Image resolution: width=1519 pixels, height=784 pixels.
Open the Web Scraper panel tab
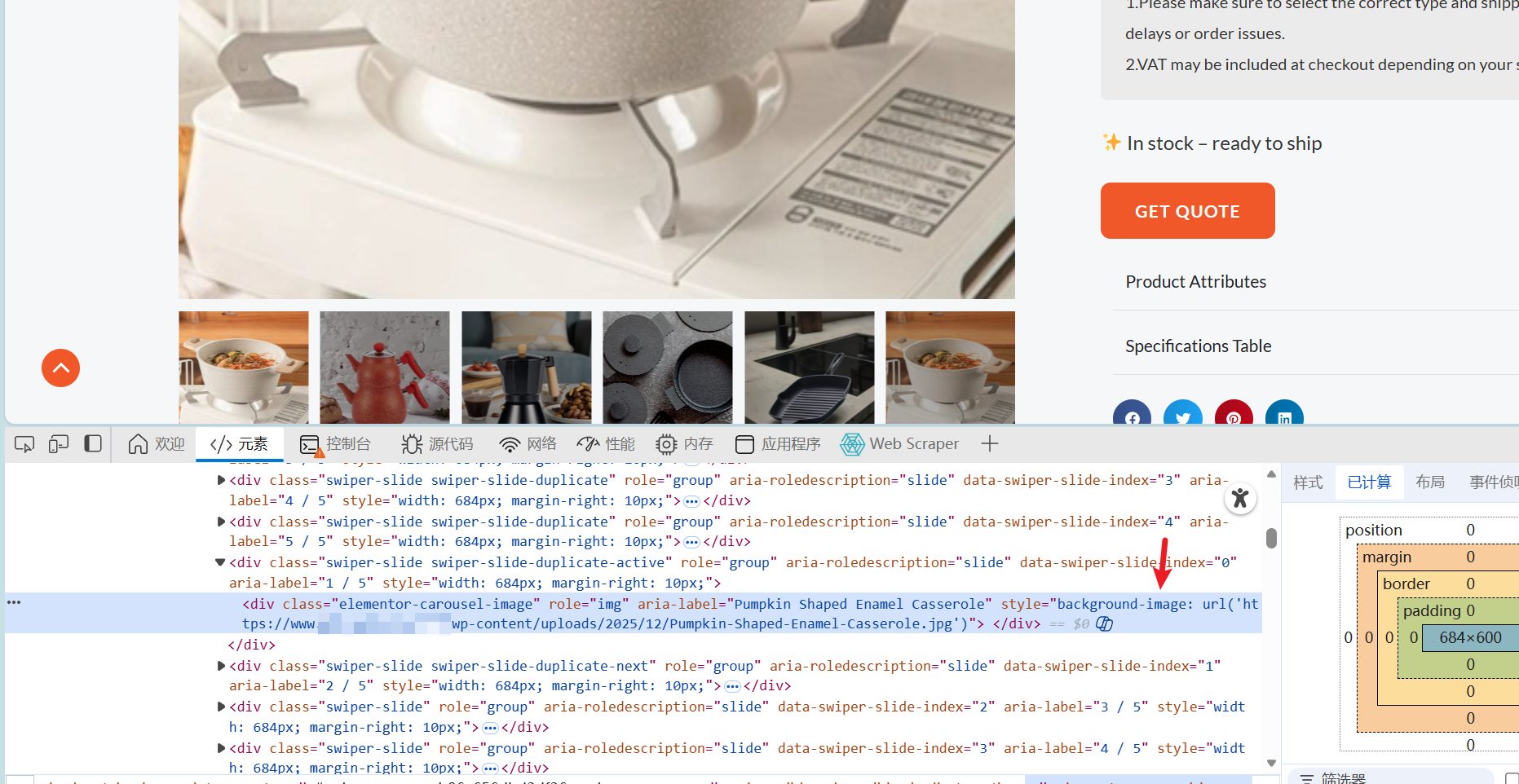(900, 443)
